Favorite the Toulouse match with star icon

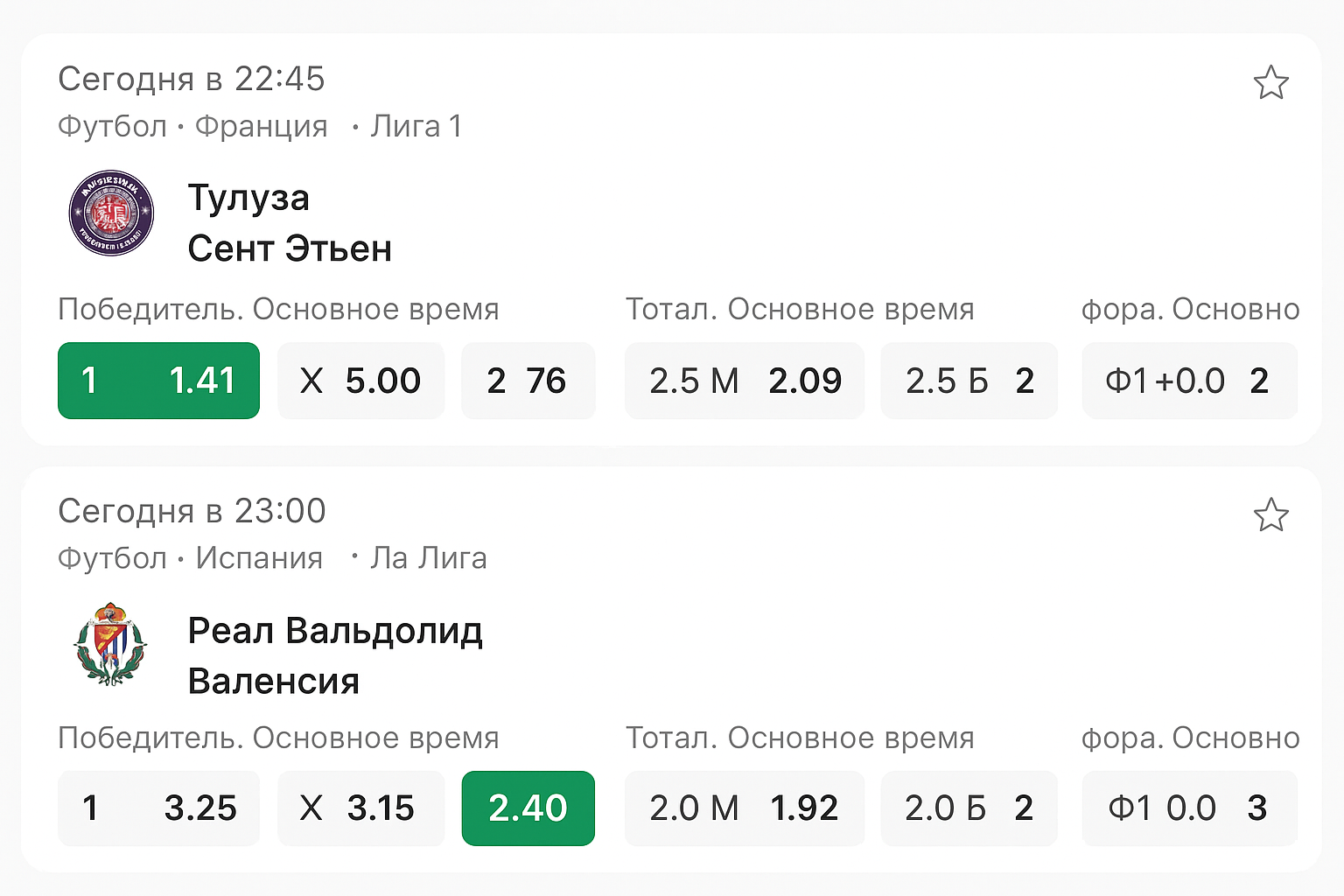click(1270, 83)
